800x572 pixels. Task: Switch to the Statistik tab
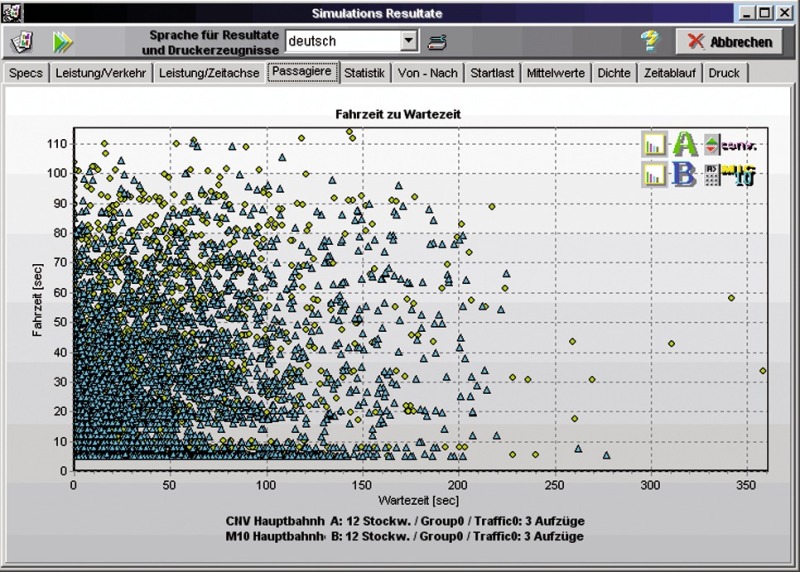tap(364, 73)
